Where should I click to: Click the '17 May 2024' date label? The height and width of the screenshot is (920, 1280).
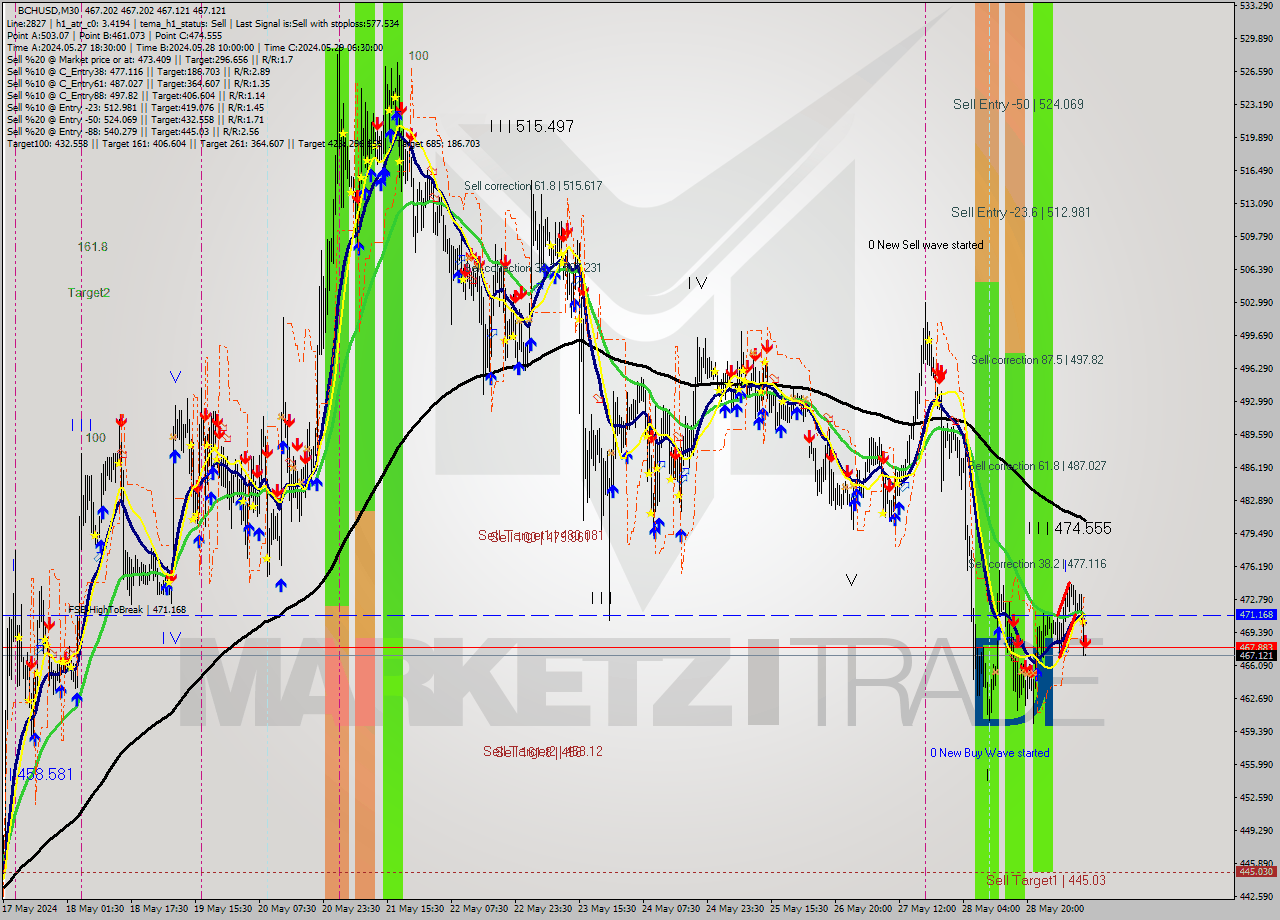[30, 909]
